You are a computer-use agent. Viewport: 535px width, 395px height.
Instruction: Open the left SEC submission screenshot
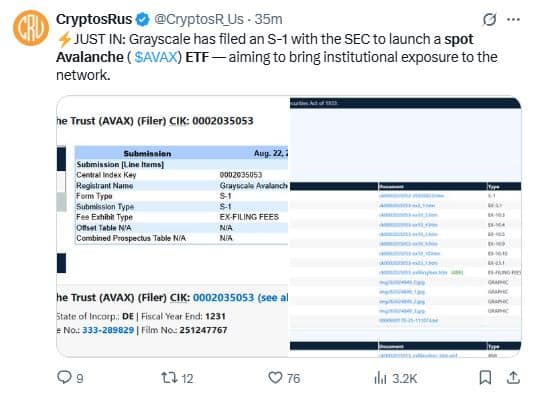coord(173,226)
